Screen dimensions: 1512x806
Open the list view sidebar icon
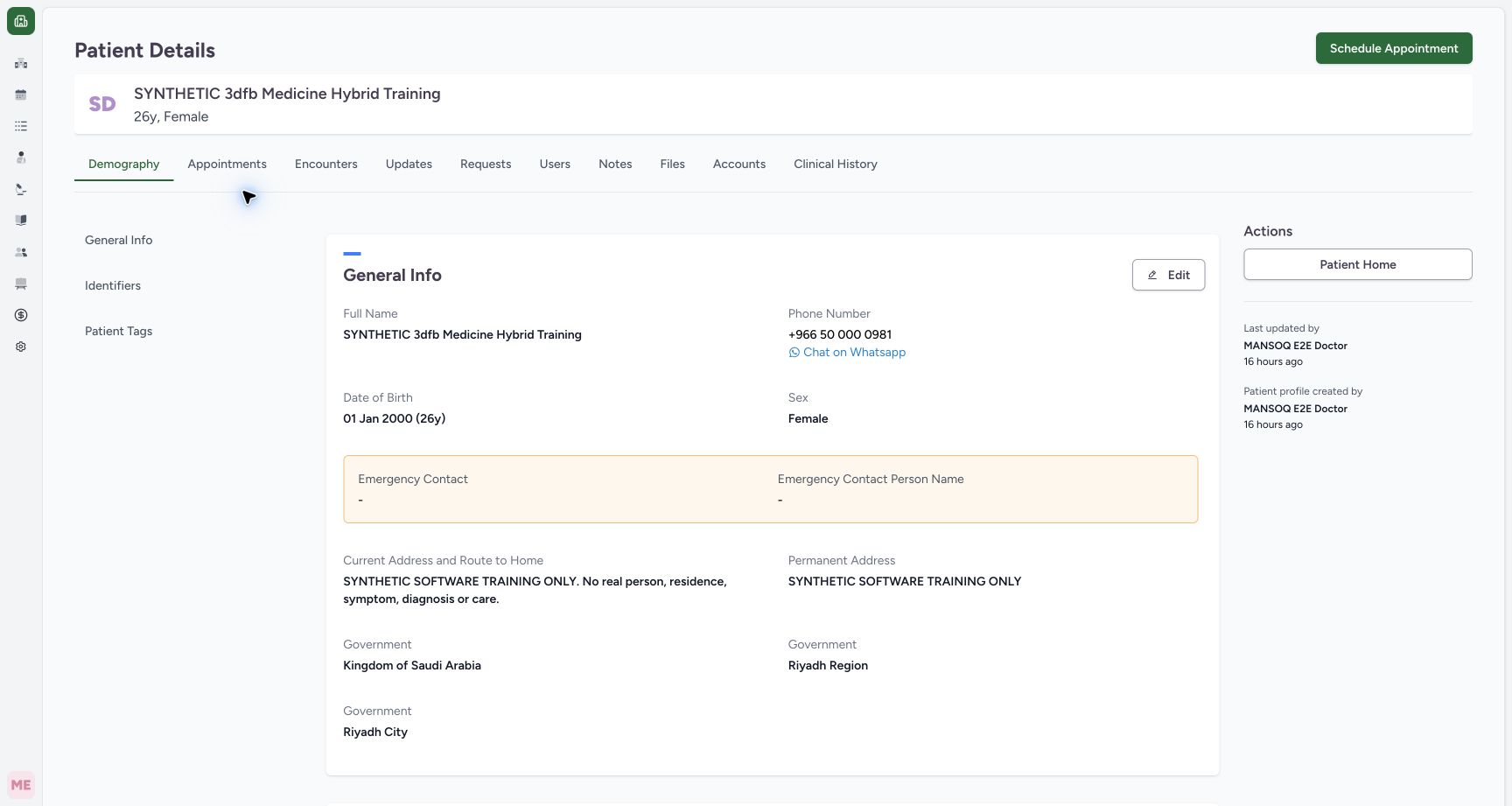point(21,126)
